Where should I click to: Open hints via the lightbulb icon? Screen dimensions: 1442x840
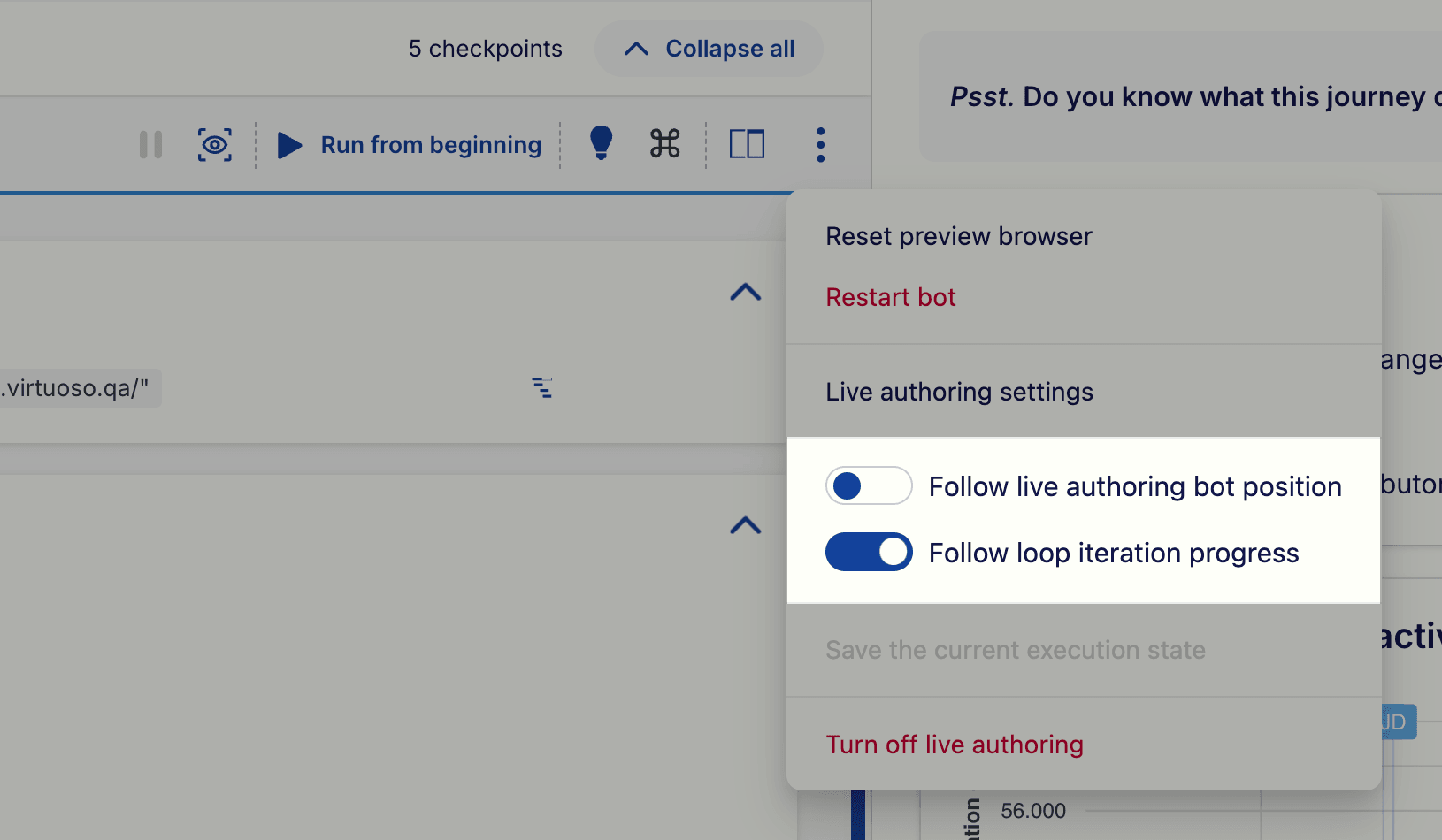(x=602, y=144)
